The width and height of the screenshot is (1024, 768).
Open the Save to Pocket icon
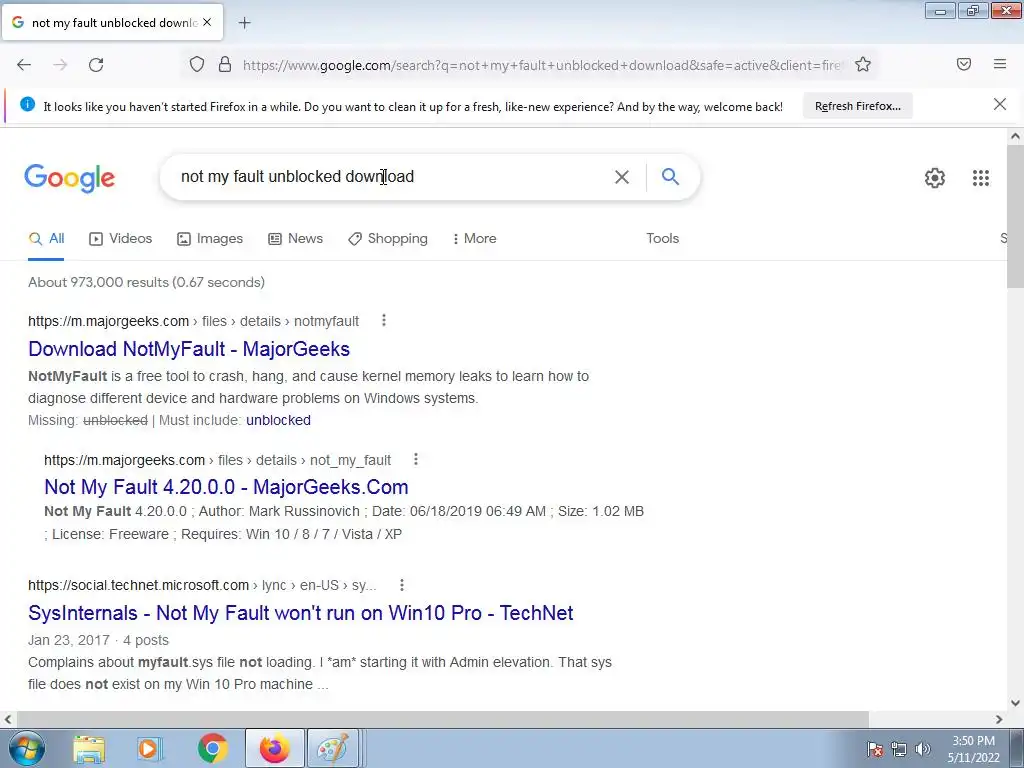964,64
